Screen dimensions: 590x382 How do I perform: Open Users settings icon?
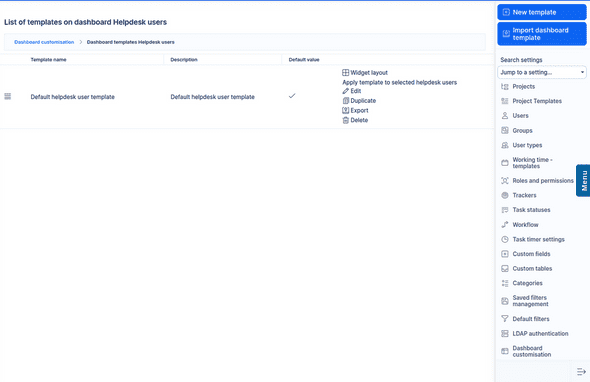pos(505,116)
